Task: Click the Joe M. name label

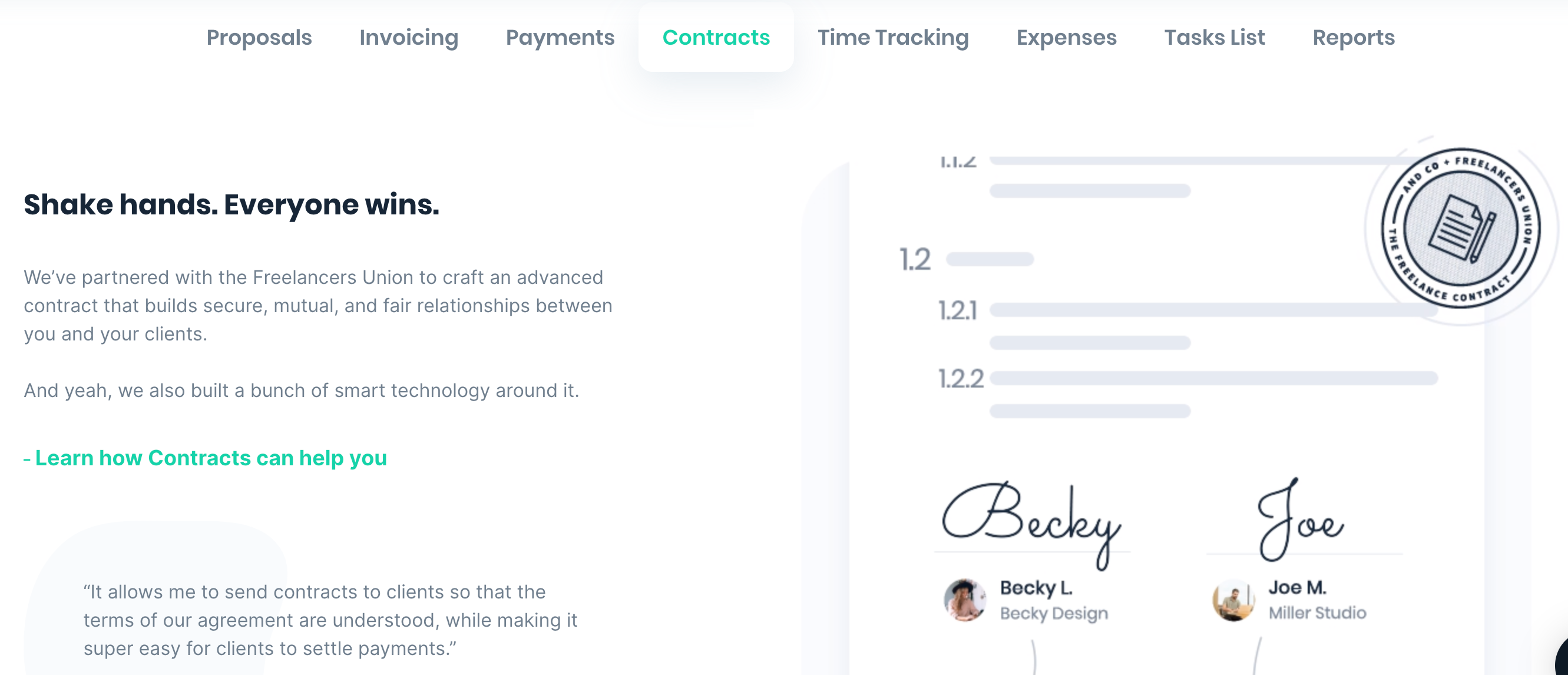Action: [1297, 587]
